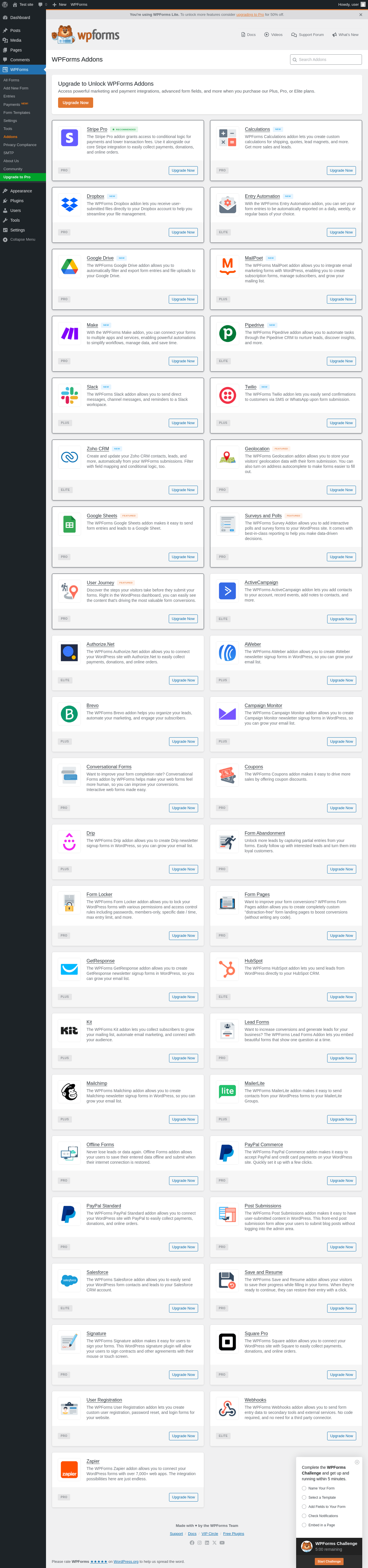This screenshot has width=368, height=1568.
Task: Dismiss the WPForms Challenge popup
Action: click(357, 1462)
